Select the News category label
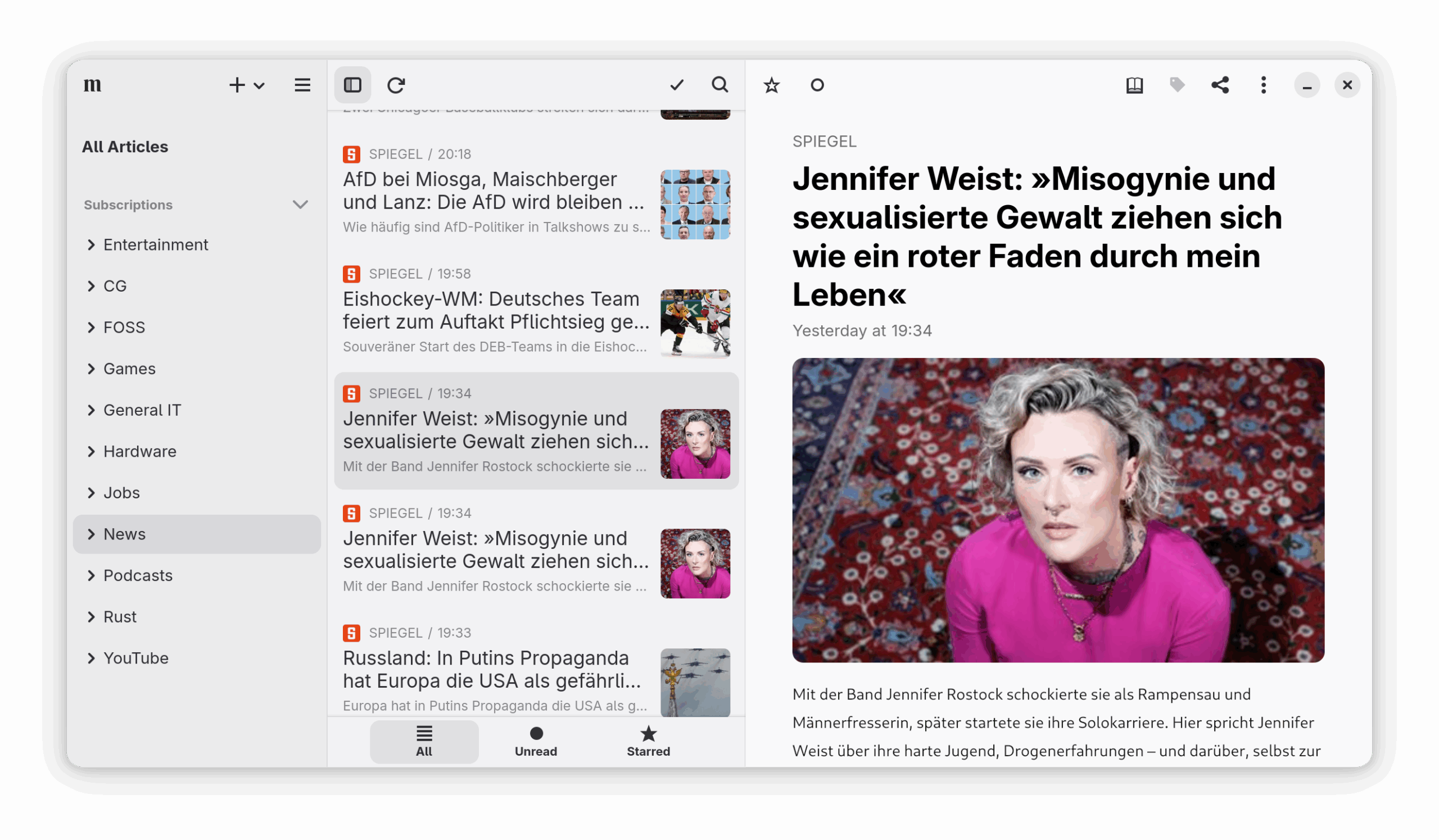1439x840 pixels. point(124,534)
